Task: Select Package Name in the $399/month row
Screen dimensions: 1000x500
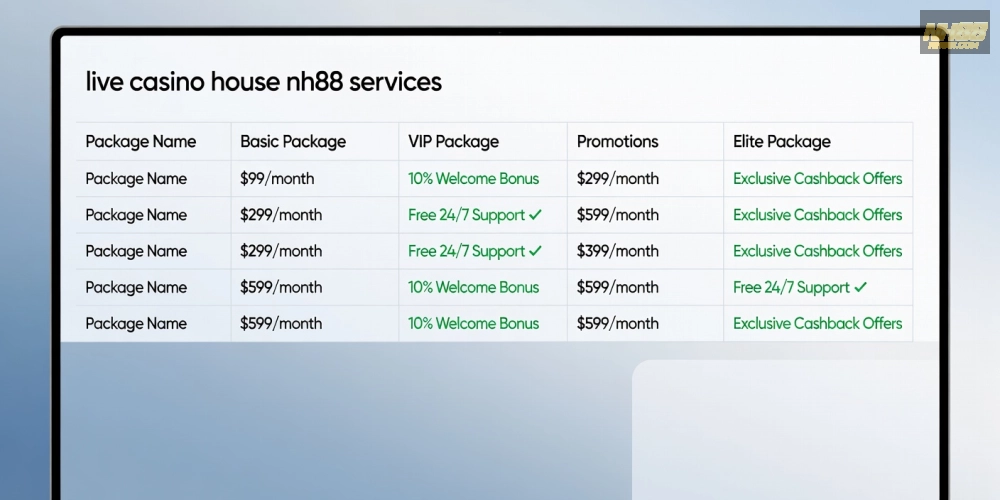Action: click(x=136, y=251)
